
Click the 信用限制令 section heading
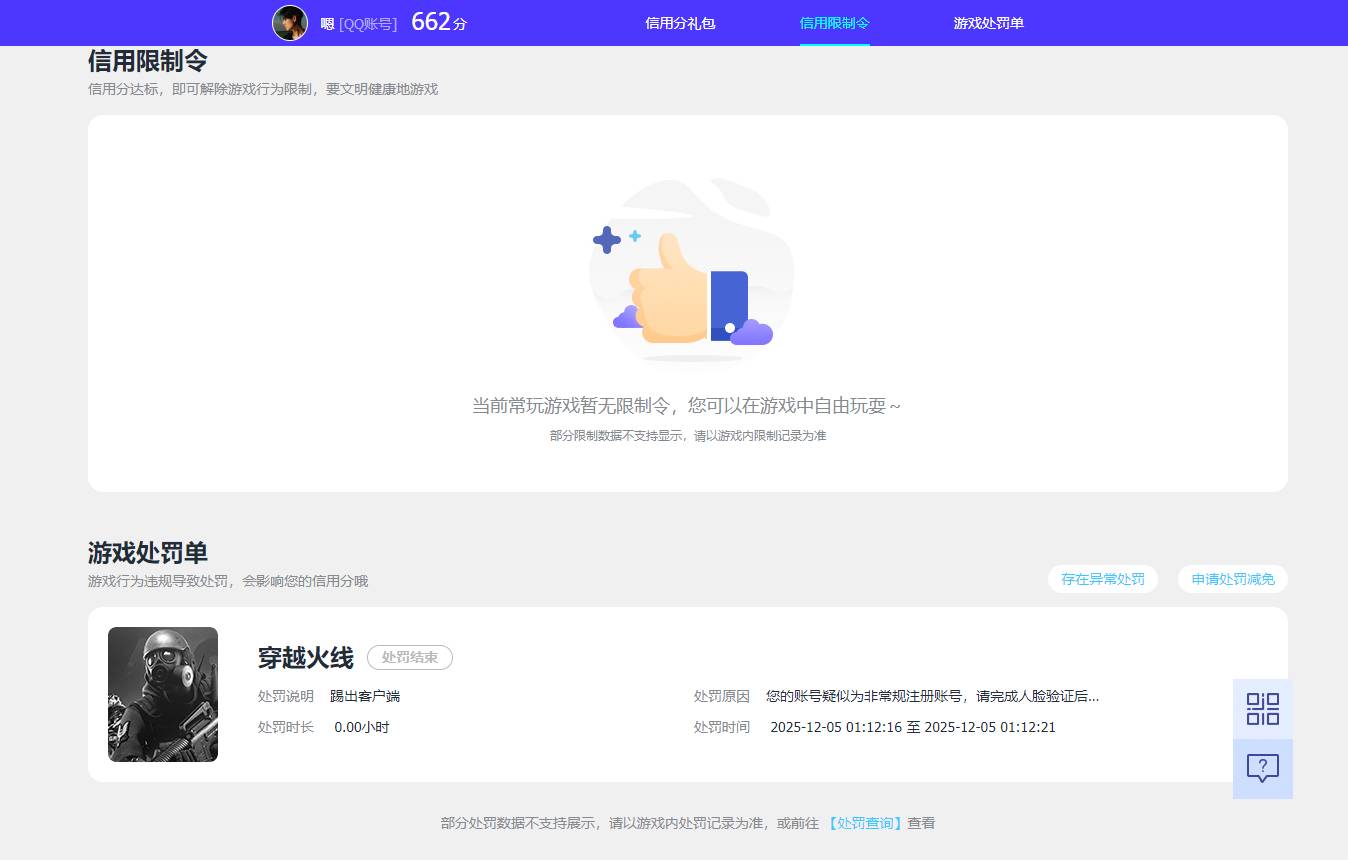pyautogui.click(x=147, y=61)
